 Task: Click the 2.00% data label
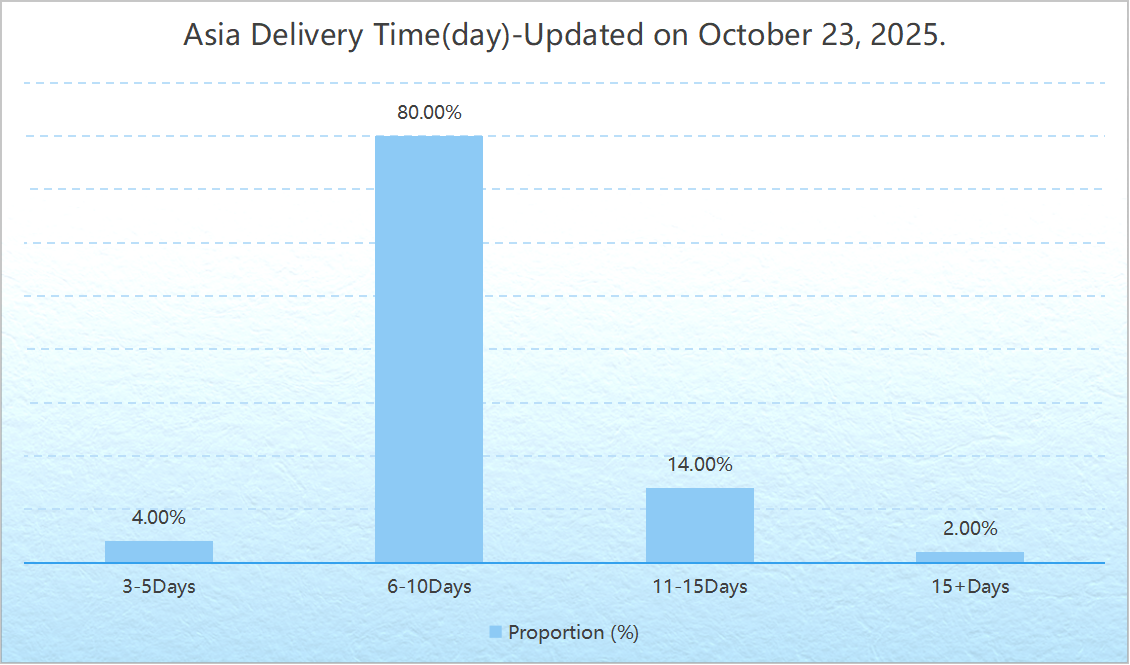pyautogui.click(x=969, y=529)
